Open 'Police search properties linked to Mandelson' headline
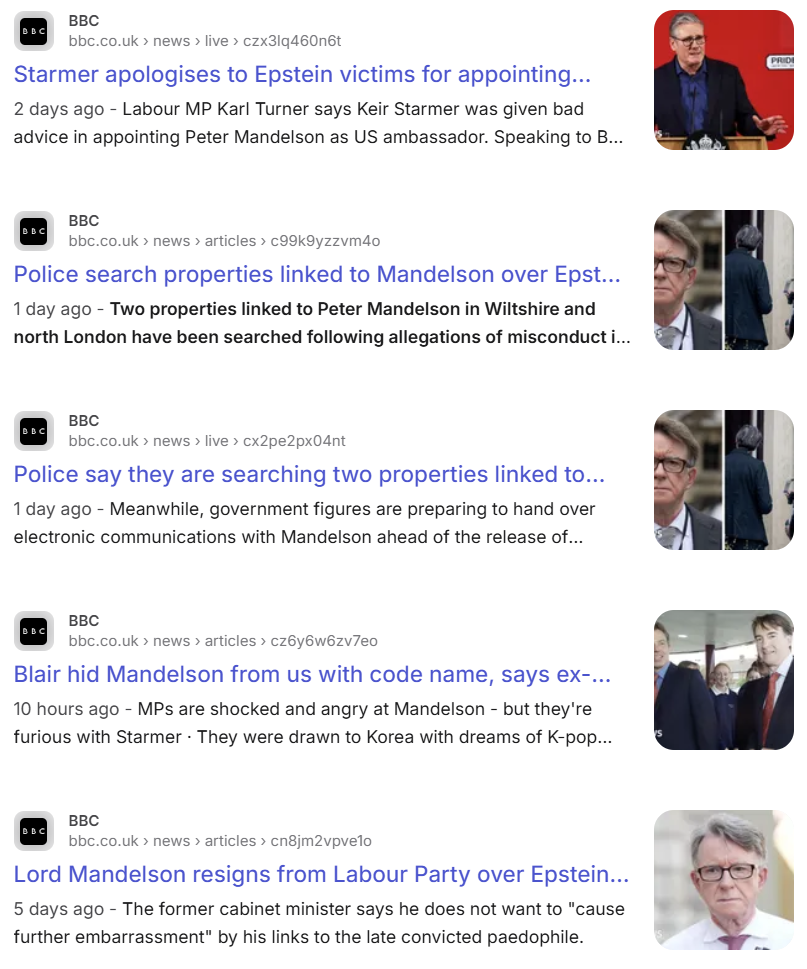The width and height of the screenshot is (807, 969). click(x=317, y=274)
